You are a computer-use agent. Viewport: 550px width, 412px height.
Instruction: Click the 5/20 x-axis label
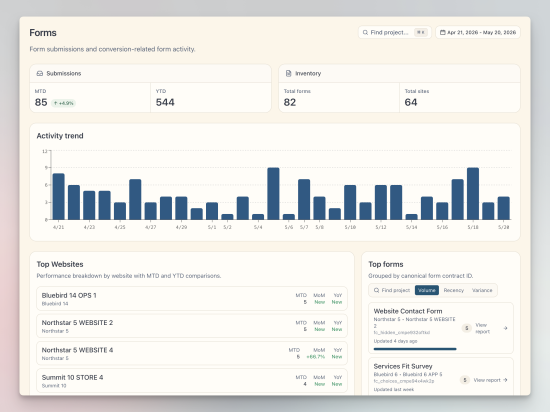click(x=504, y=227)
